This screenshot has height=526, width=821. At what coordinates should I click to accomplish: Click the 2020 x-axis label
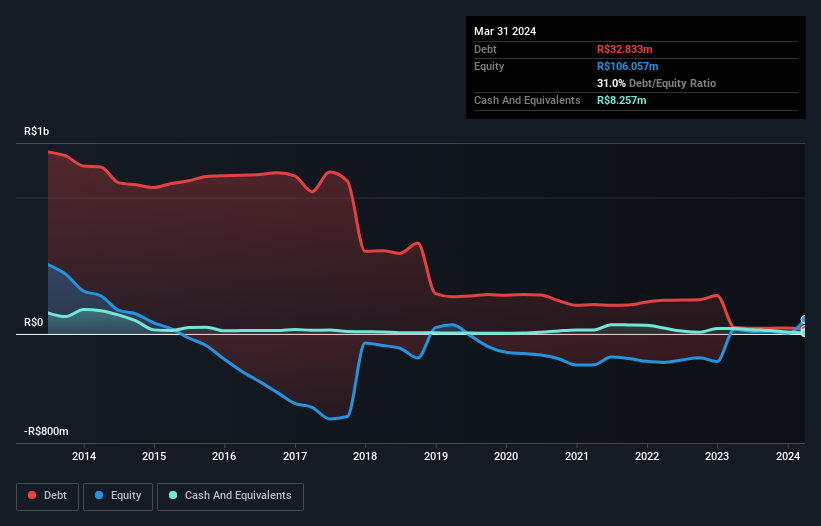click(x=506, y=456)
